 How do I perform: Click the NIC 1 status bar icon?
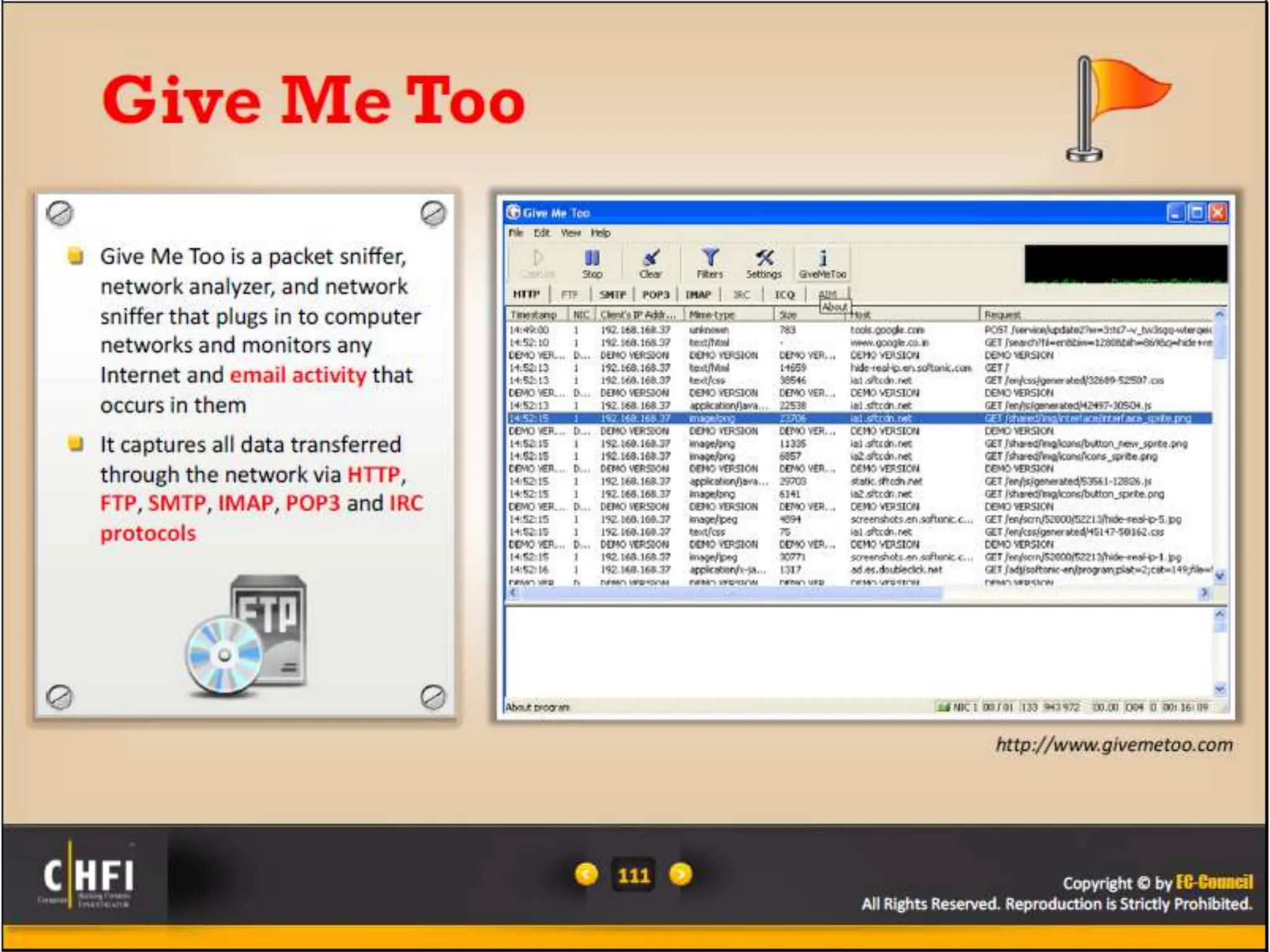(x=944, y=707)
